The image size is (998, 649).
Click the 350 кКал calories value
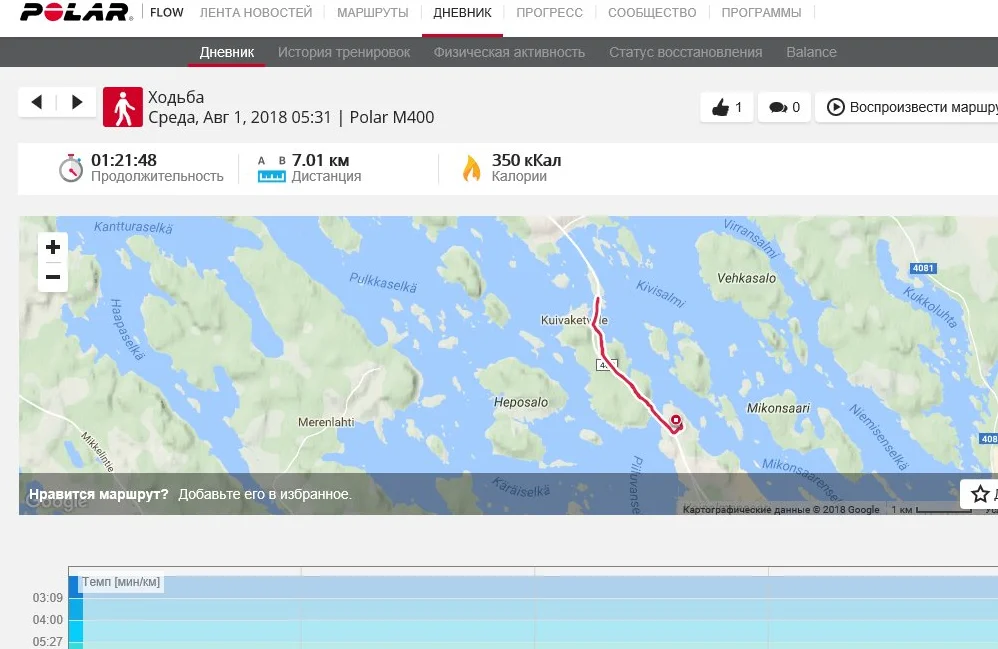click(x=526, y=160)
